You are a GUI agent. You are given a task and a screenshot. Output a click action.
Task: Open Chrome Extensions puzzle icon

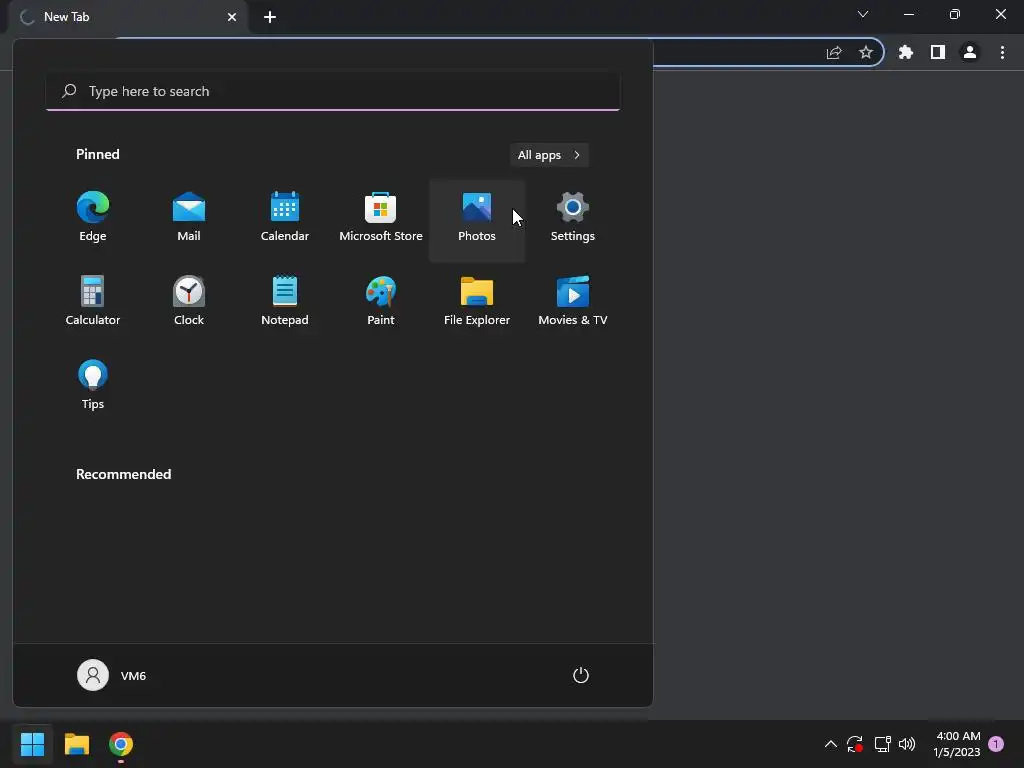coord(906,52)
